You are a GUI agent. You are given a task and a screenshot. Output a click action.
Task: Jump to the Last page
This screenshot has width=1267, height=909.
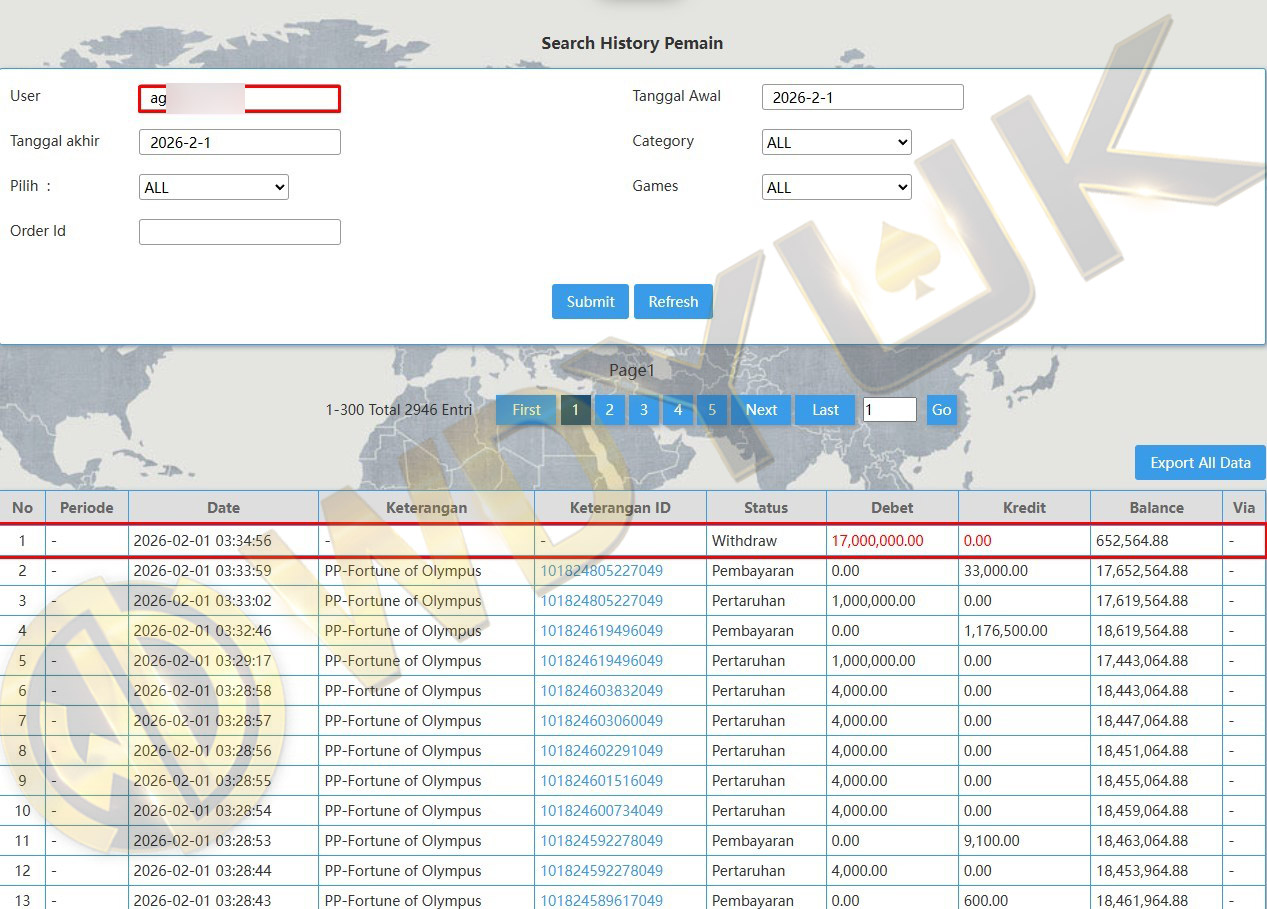coord(825,410)
